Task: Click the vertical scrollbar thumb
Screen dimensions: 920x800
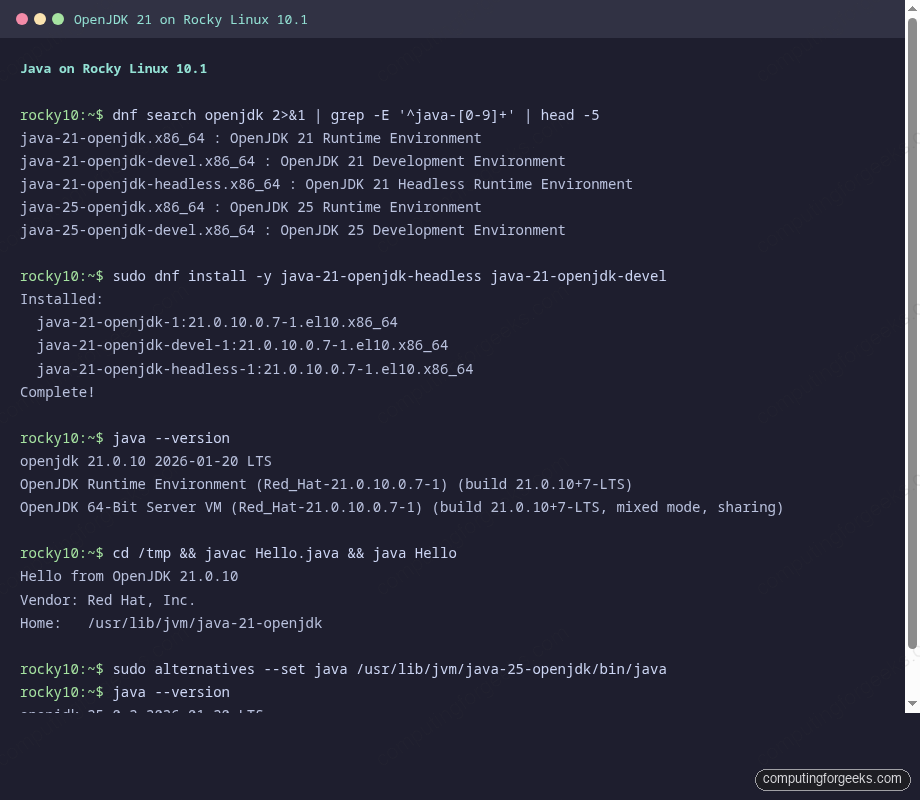Action: 912,333
